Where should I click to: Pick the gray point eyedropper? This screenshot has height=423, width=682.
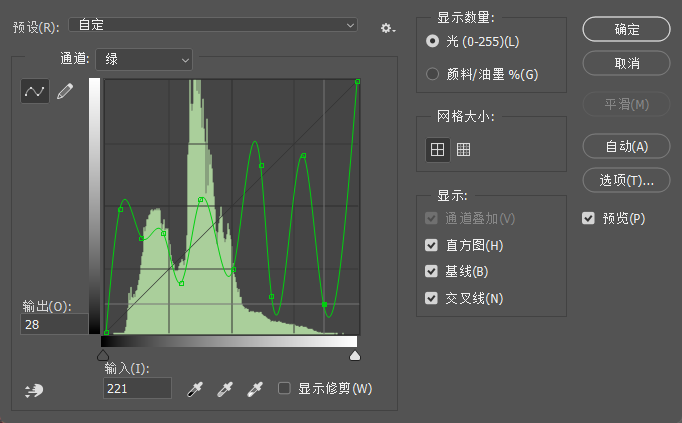pos(225,389)
